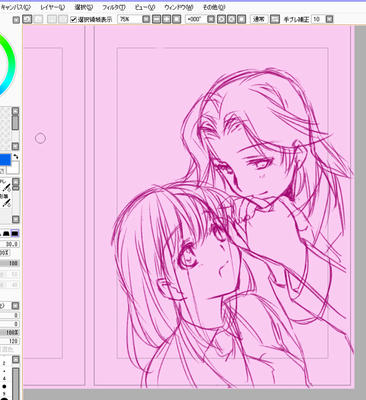The height and width of the screenshot is (400, 366).
Task: Click the tool tray scroll-down button
Action: [16, 219]
